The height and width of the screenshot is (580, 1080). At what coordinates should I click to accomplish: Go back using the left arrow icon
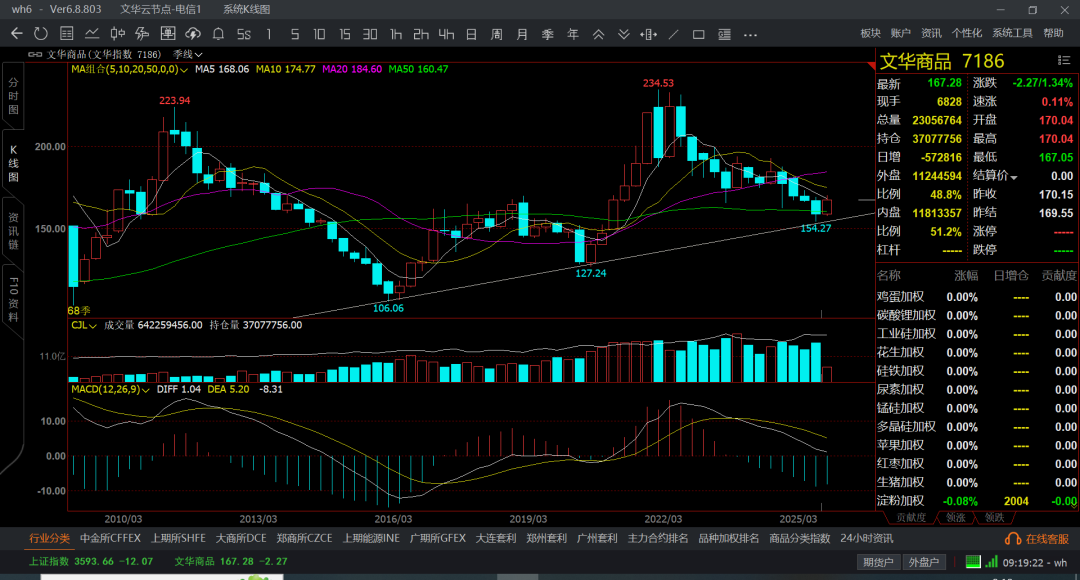point(17,34)
